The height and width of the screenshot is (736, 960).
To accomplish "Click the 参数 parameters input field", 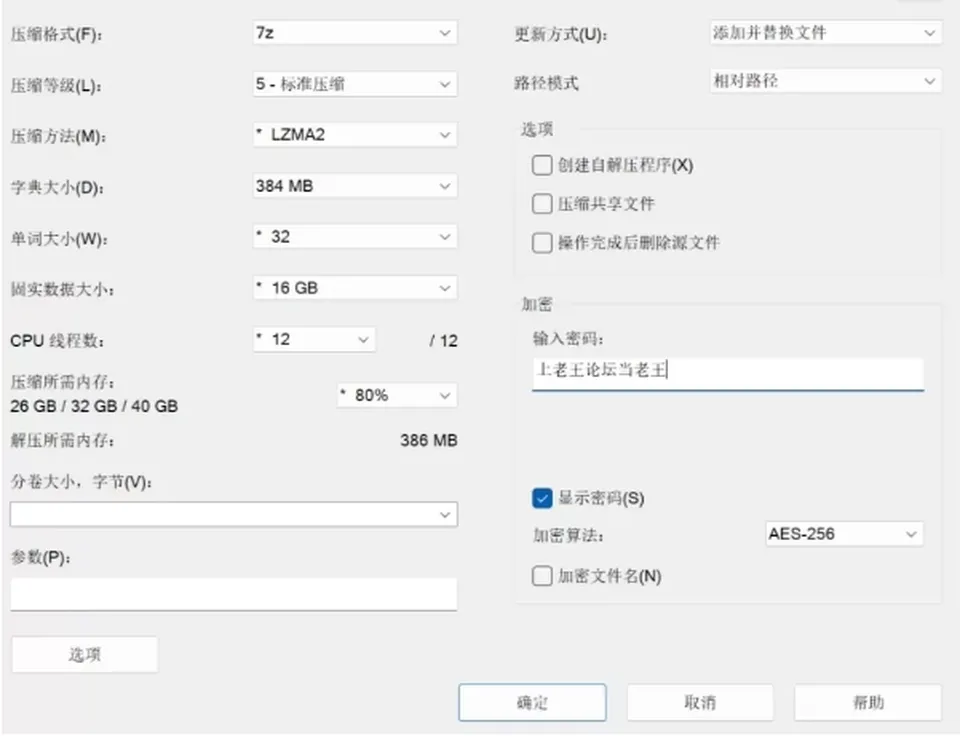I will click(x=233, y=594).
